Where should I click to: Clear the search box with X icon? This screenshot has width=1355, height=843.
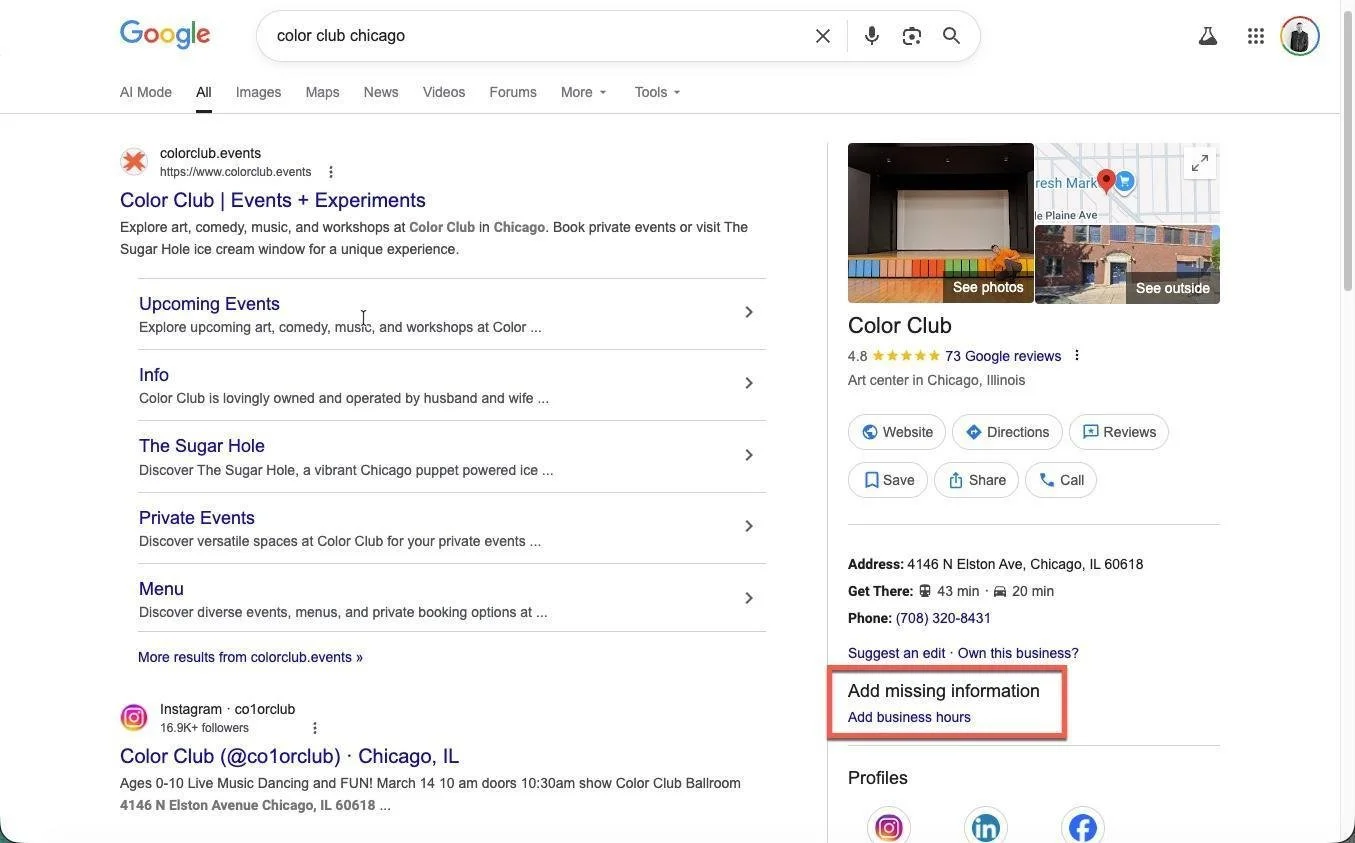(x=823, y=36)
